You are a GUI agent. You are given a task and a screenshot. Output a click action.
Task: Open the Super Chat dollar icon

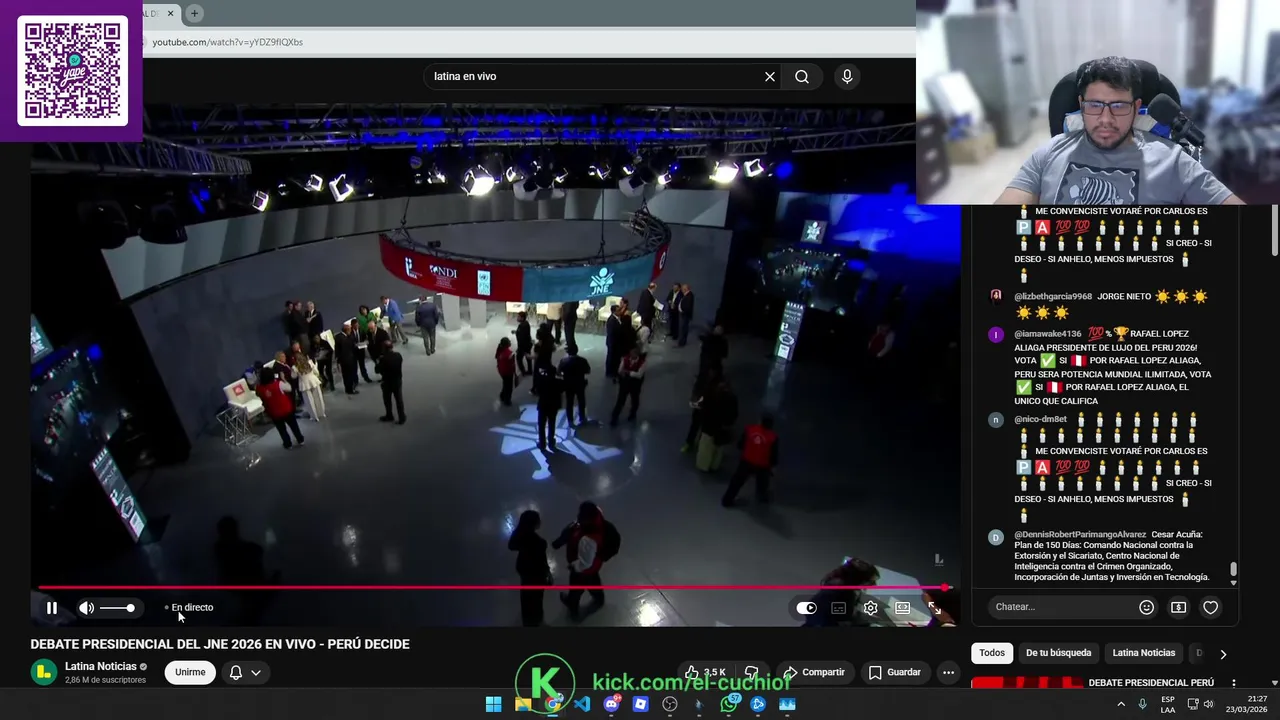(x=1179, y=607)
